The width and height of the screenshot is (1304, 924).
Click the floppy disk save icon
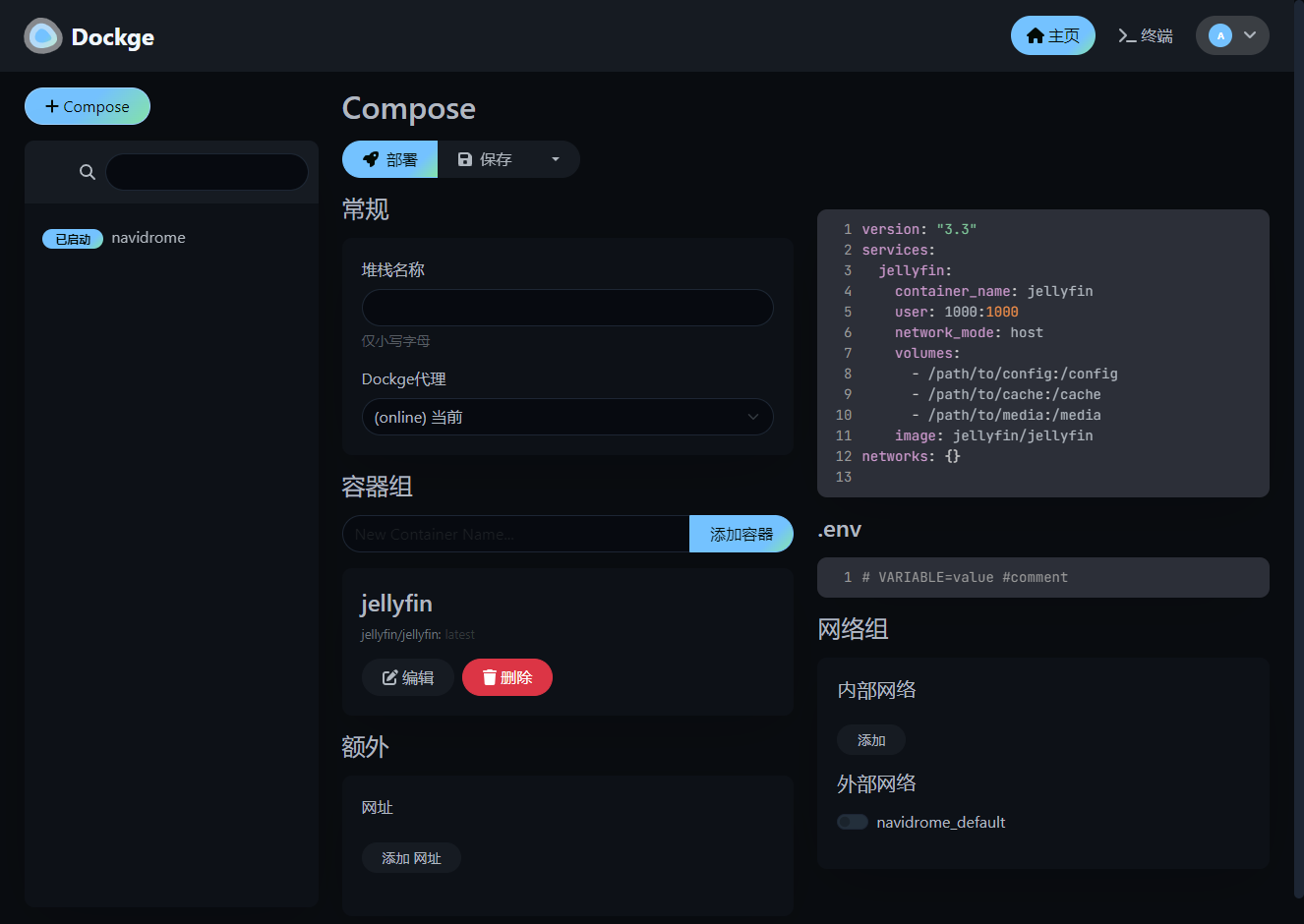point(465,159)
